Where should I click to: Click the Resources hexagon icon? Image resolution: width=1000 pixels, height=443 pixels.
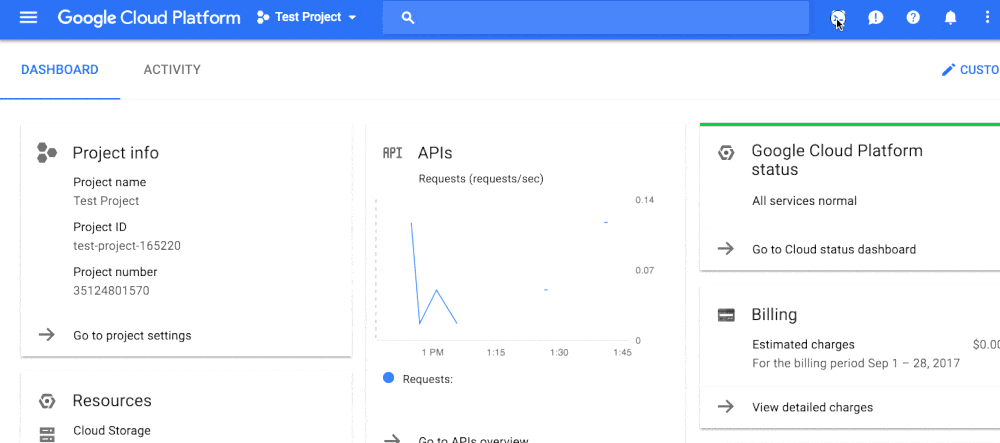pyautogui.click(x=47, y=401)
